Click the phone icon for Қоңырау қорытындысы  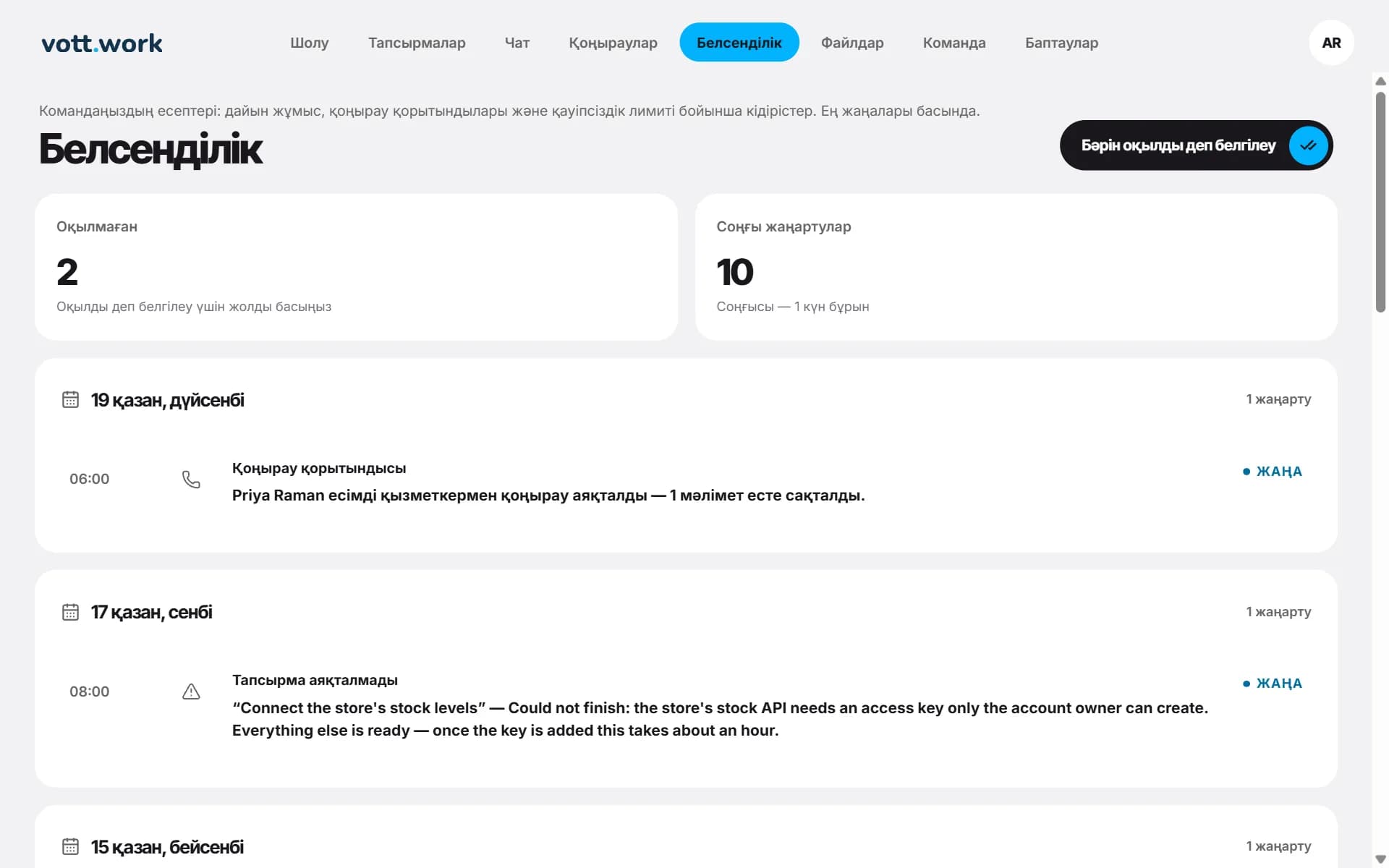(191, 480)
